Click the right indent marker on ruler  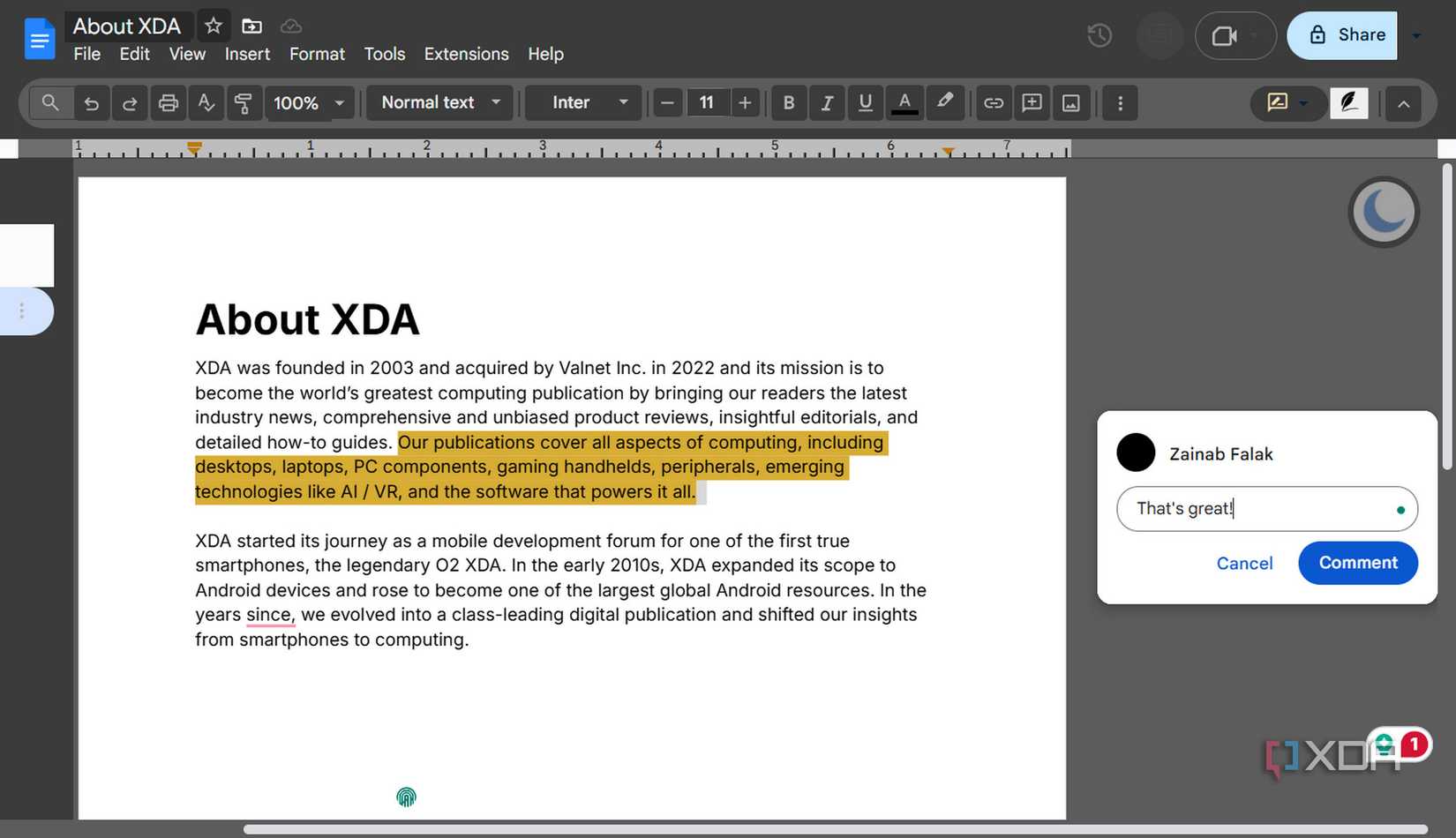pyautogui.click(x=948, y=152)
